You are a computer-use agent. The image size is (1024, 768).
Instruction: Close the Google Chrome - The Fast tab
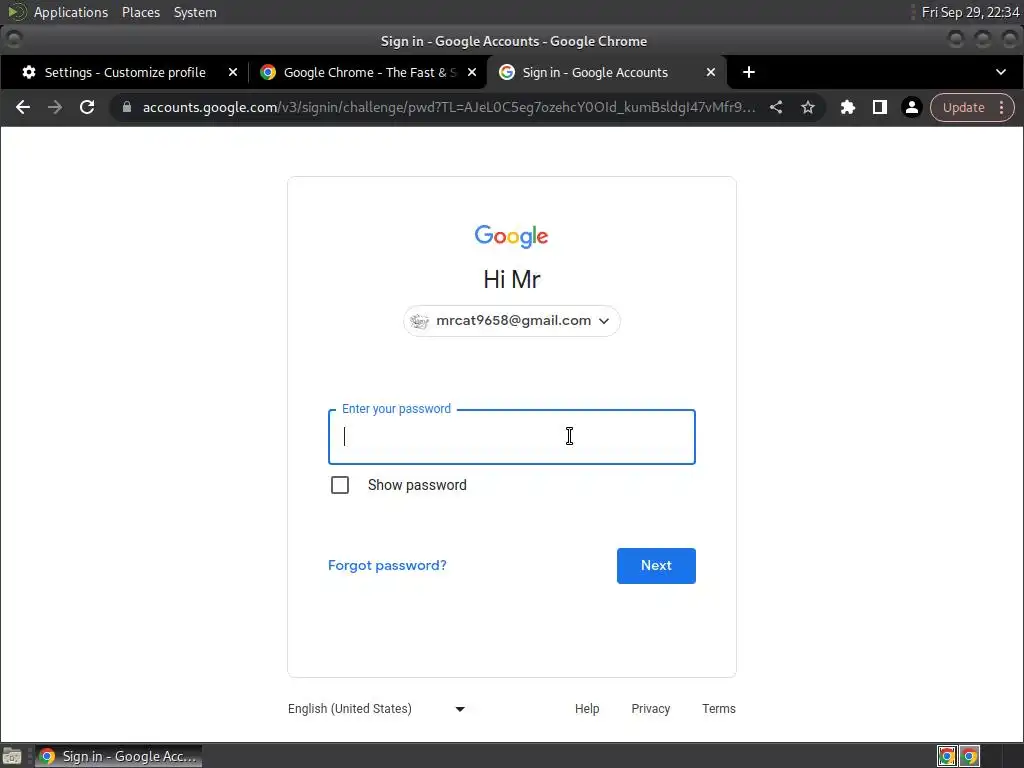coord(472,72)
